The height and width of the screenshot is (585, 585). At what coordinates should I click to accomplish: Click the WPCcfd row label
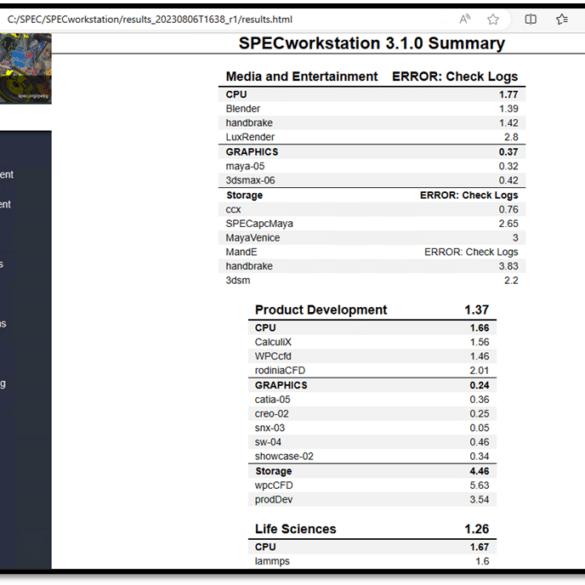[273, 356]
